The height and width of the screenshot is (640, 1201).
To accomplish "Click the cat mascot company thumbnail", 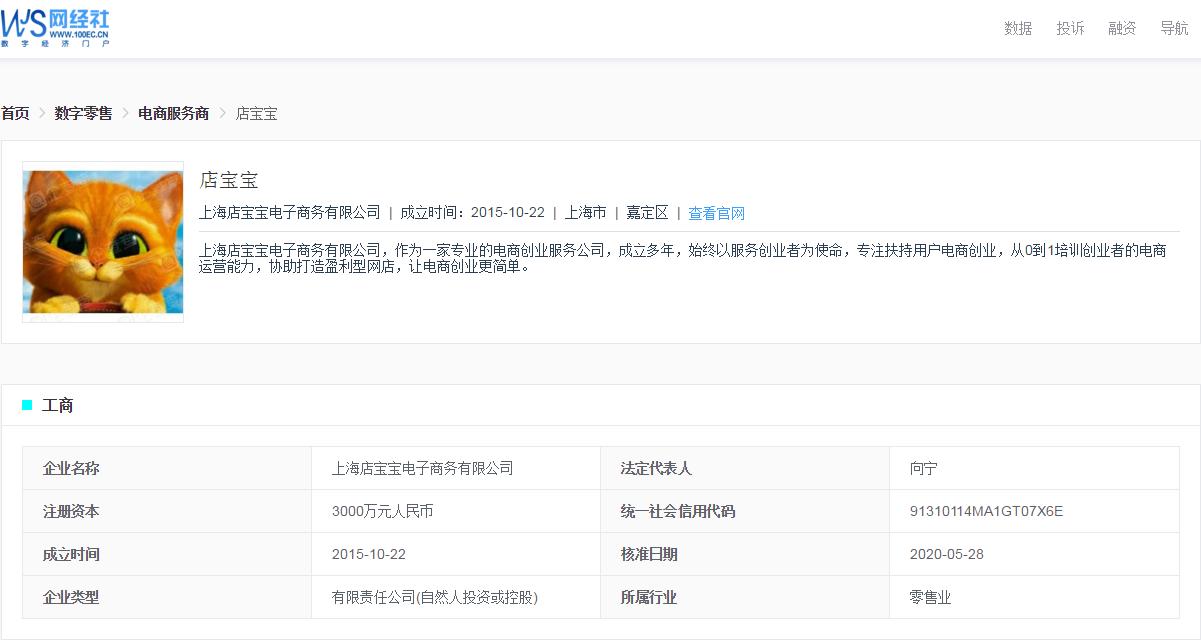I will point(102,243).
